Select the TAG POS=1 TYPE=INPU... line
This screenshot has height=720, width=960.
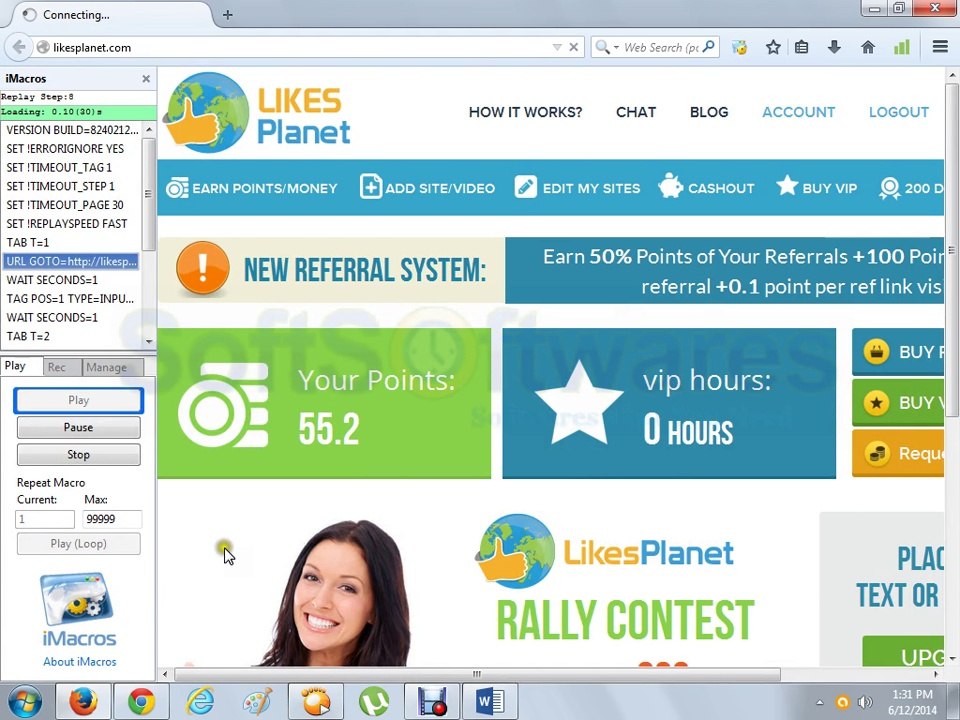(71, 299)
